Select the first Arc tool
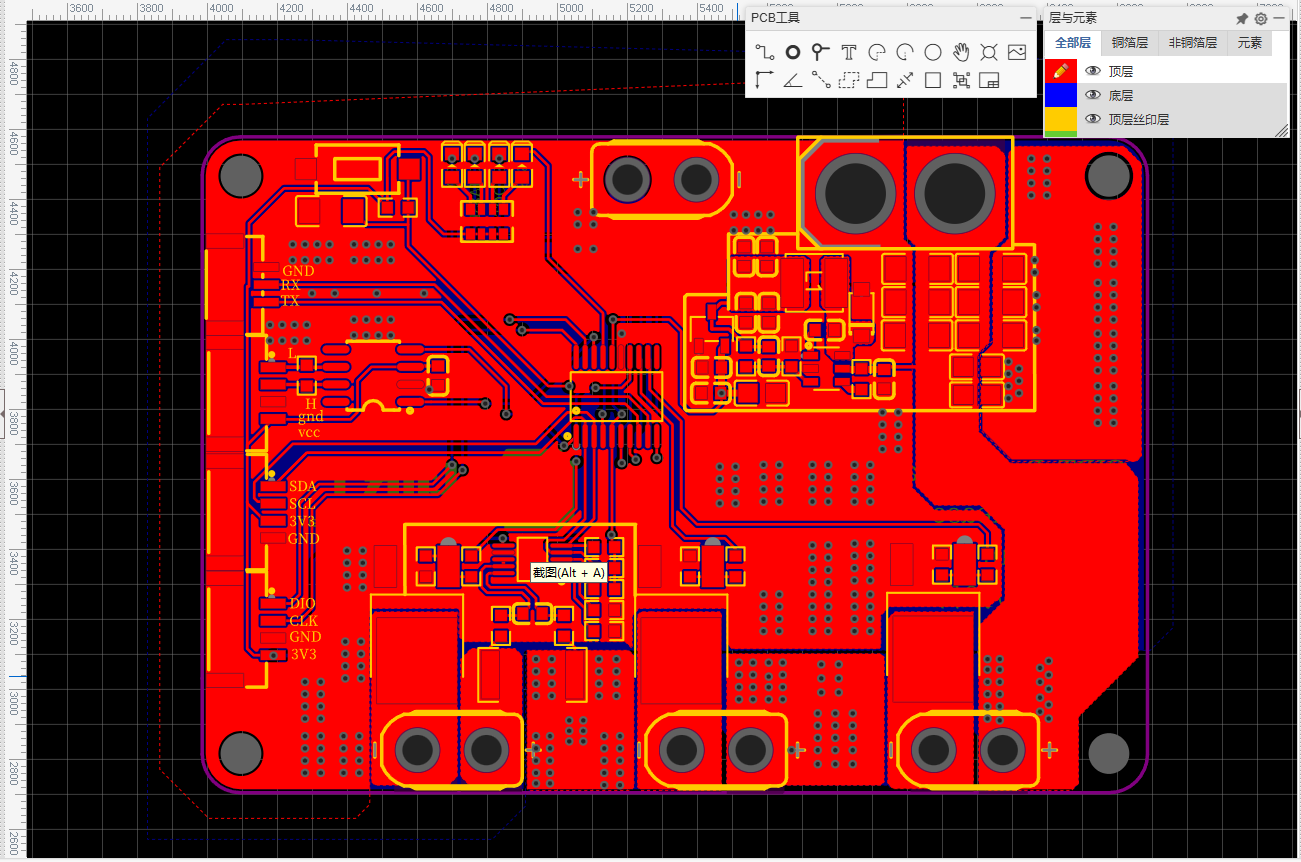 pyautogui.click(x=877, y=53)
